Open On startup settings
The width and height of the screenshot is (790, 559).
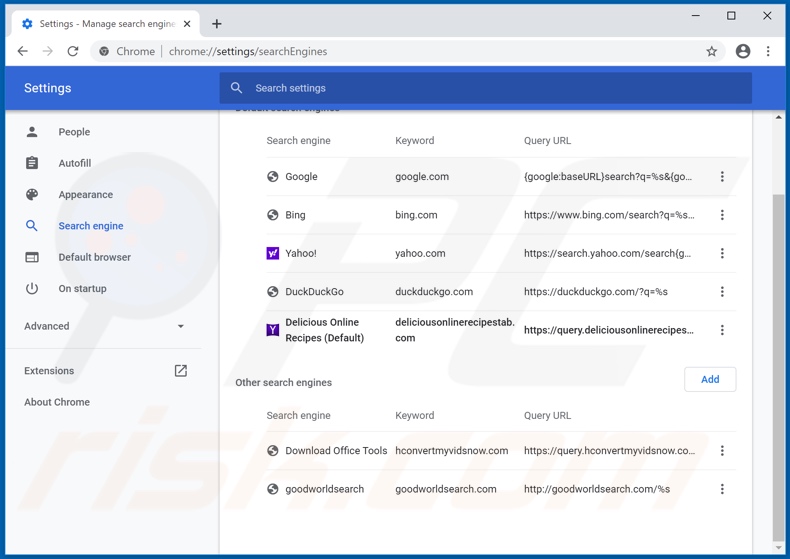tap(83, 289)
